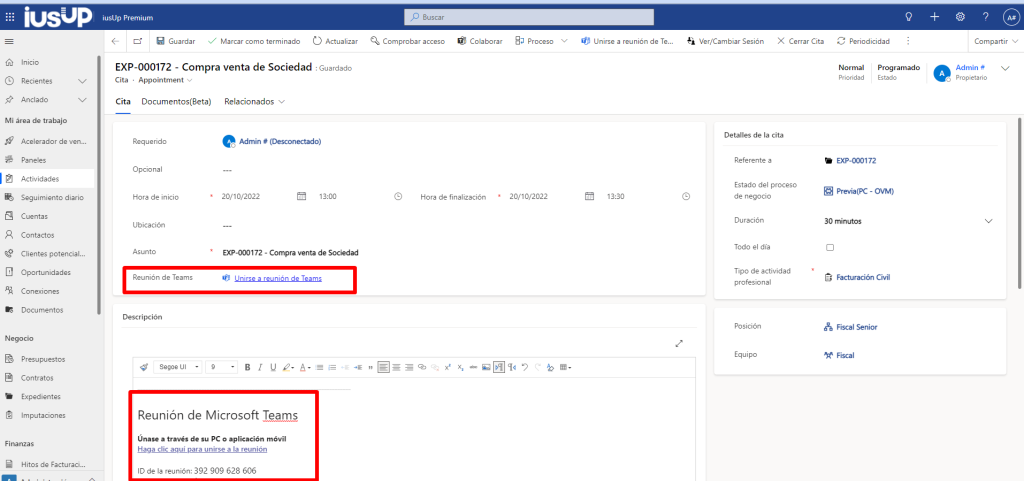Open more commands ellipsis menu
The image size is (1024, 481).
coord(908,41)
